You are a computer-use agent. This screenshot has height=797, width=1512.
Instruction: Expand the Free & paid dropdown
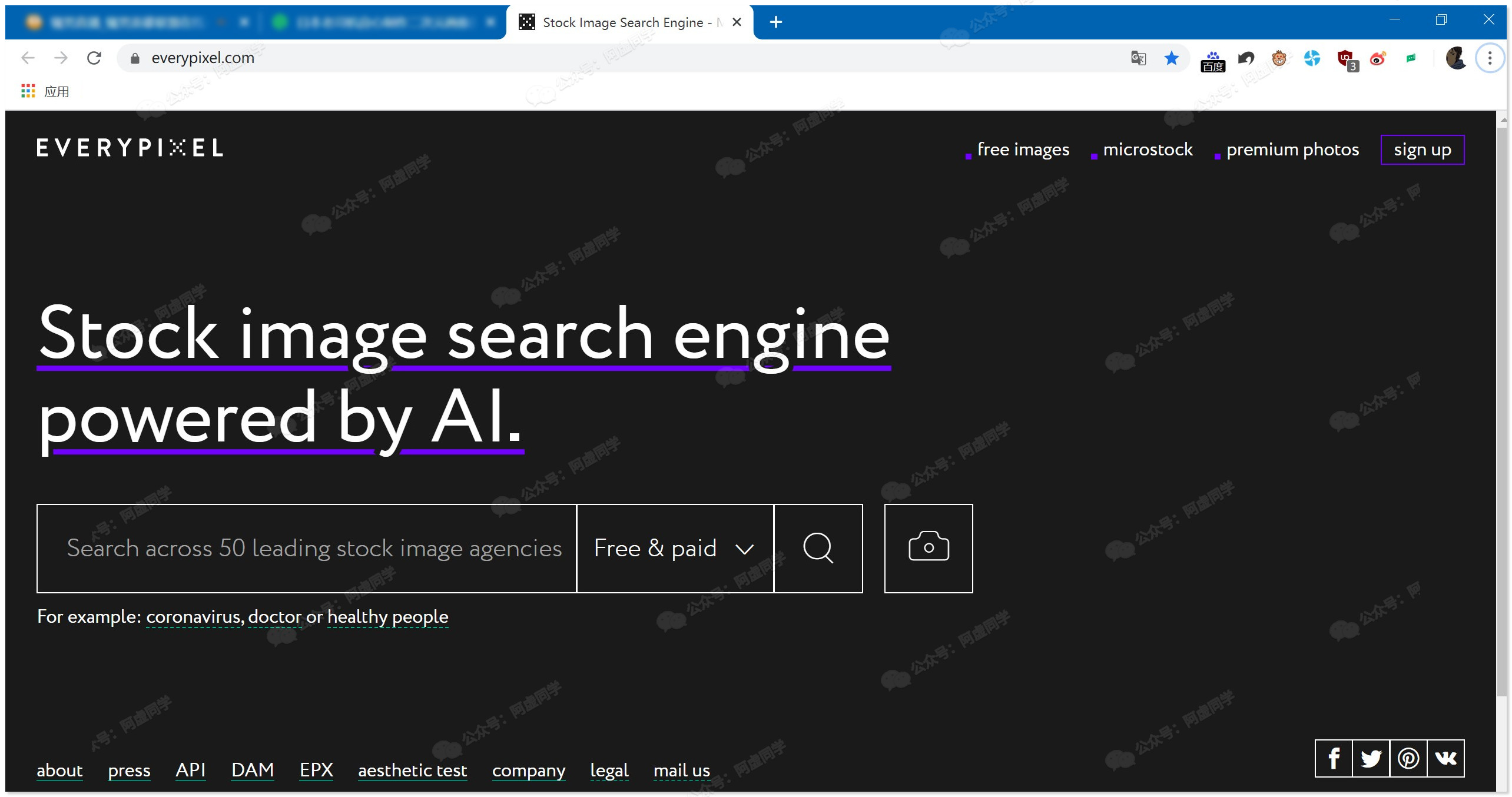click(x=675, y=548)
